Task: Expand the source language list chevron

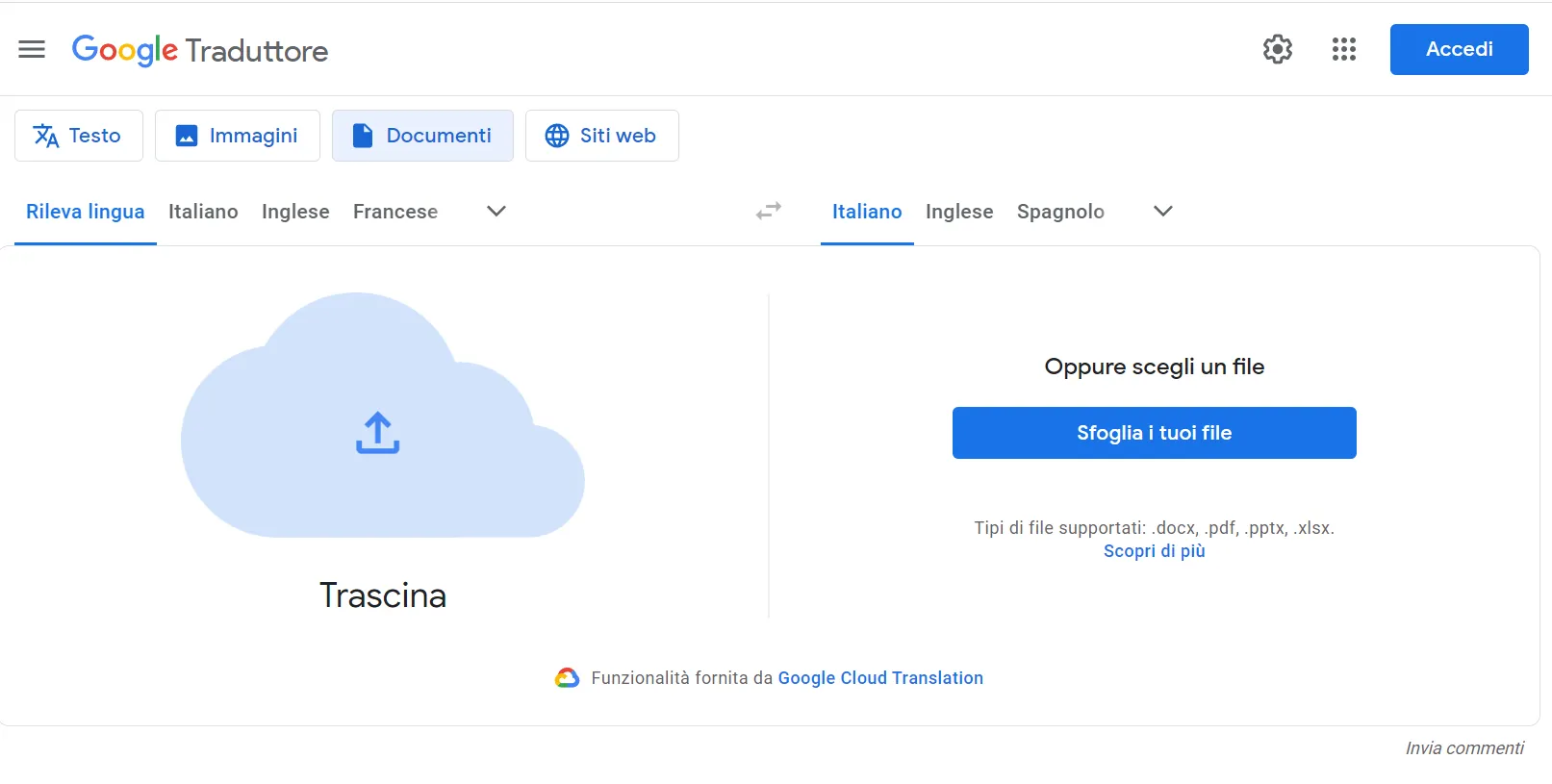Action: coord(496,211)
